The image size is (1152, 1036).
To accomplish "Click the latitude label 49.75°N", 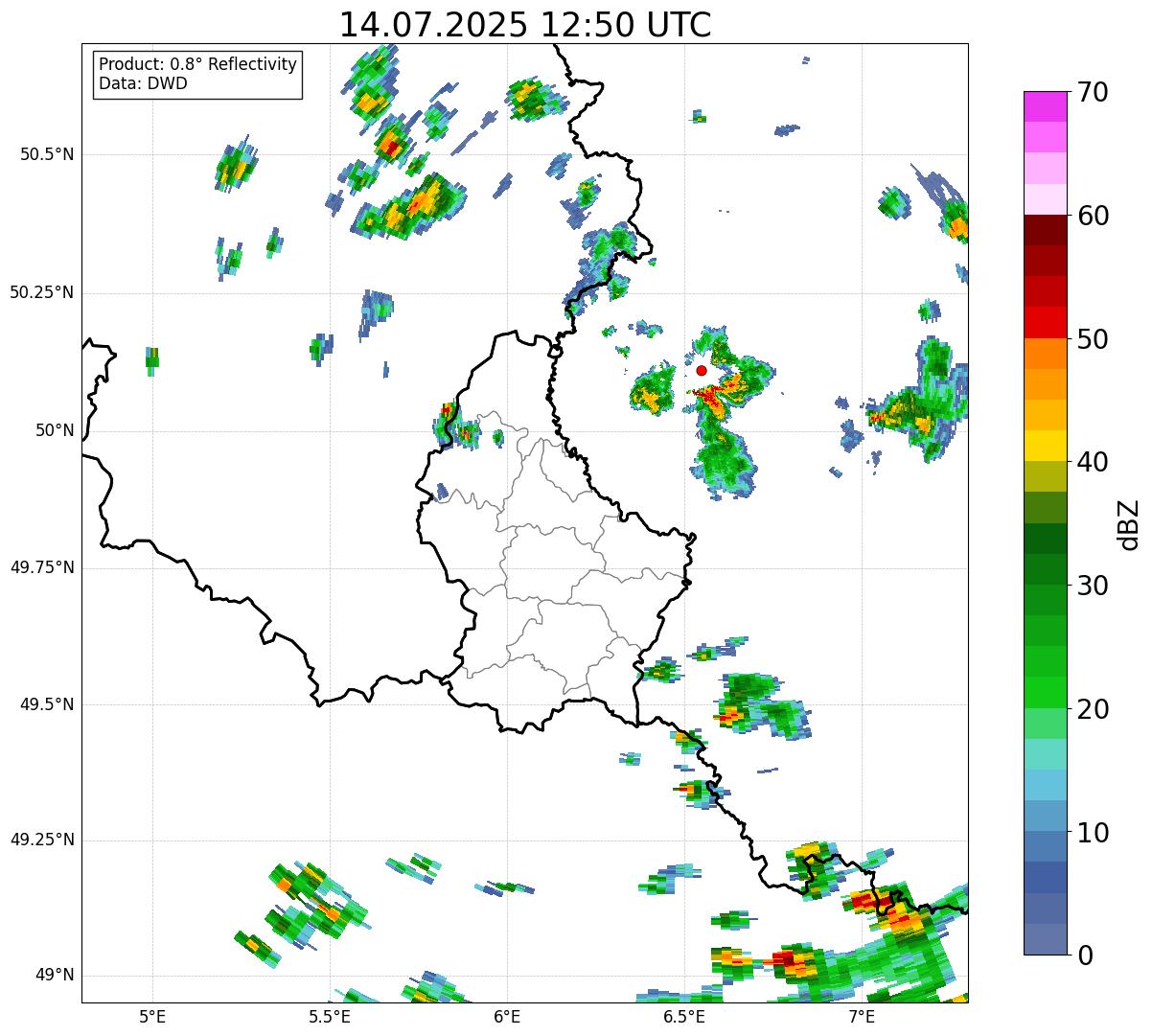I will [x=41, y=567].
